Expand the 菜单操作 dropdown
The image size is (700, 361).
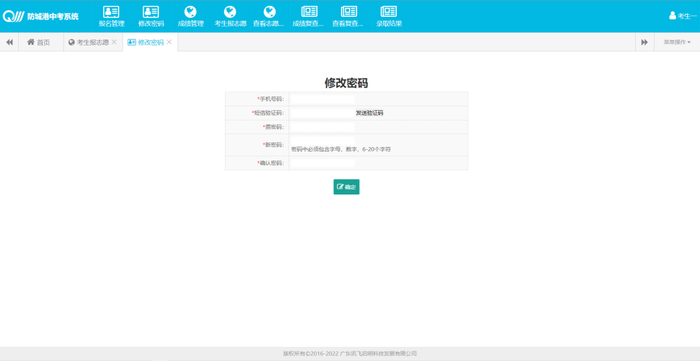pos(677,42)
